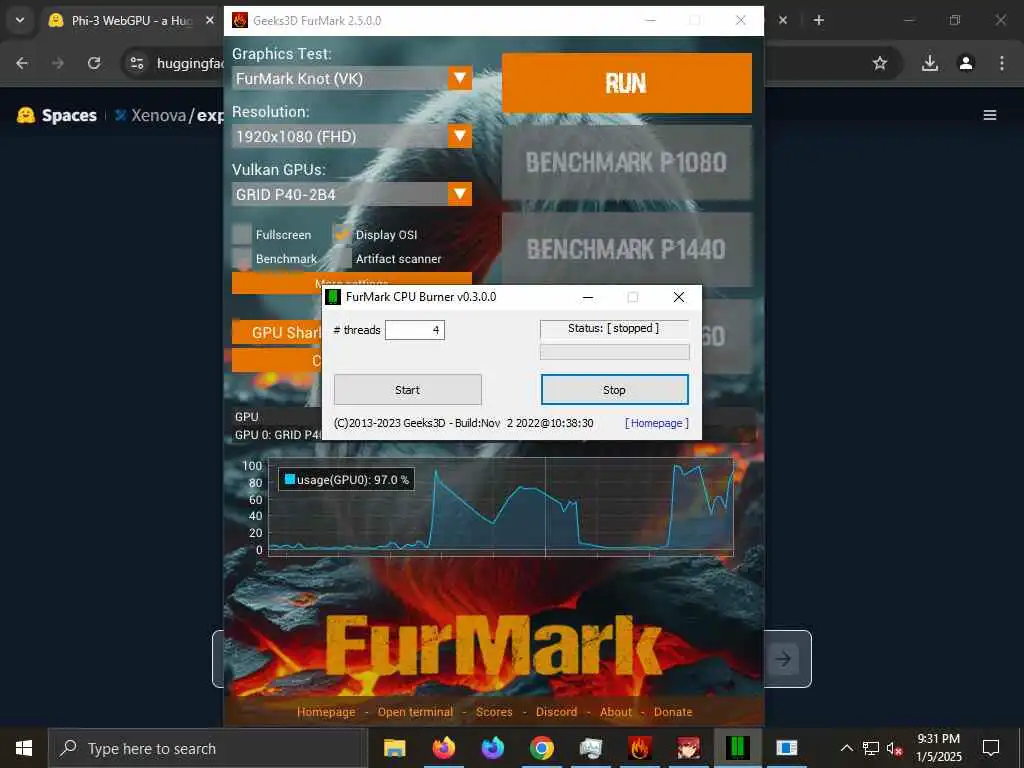1024x768 pixels.
Task: Open site information icon in address bar
Action: pyautogui.click(x=136, y=63)
